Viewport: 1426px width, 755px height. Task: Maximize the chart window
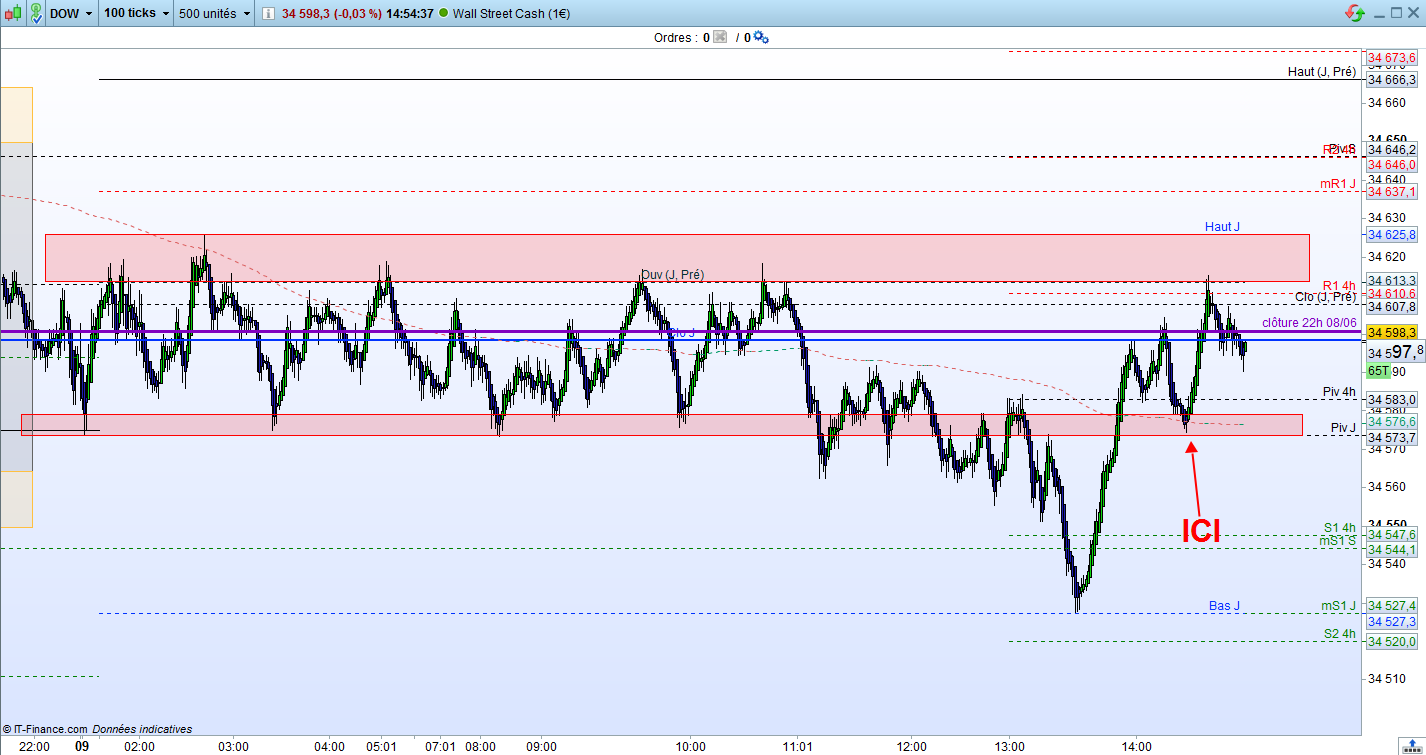click(x=1396, y=13)
